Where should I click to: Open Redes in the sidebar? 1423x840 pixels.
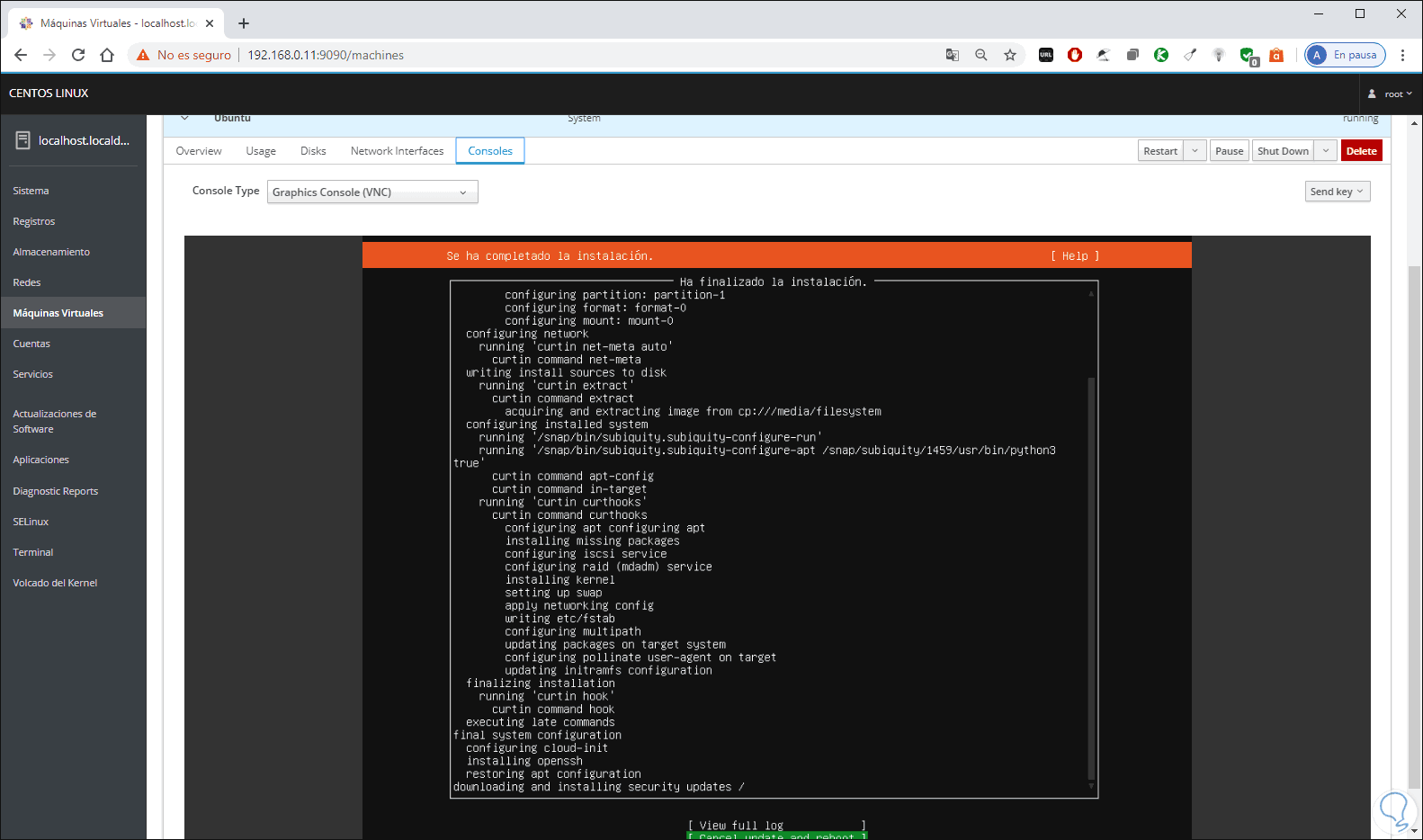[27, 282]
